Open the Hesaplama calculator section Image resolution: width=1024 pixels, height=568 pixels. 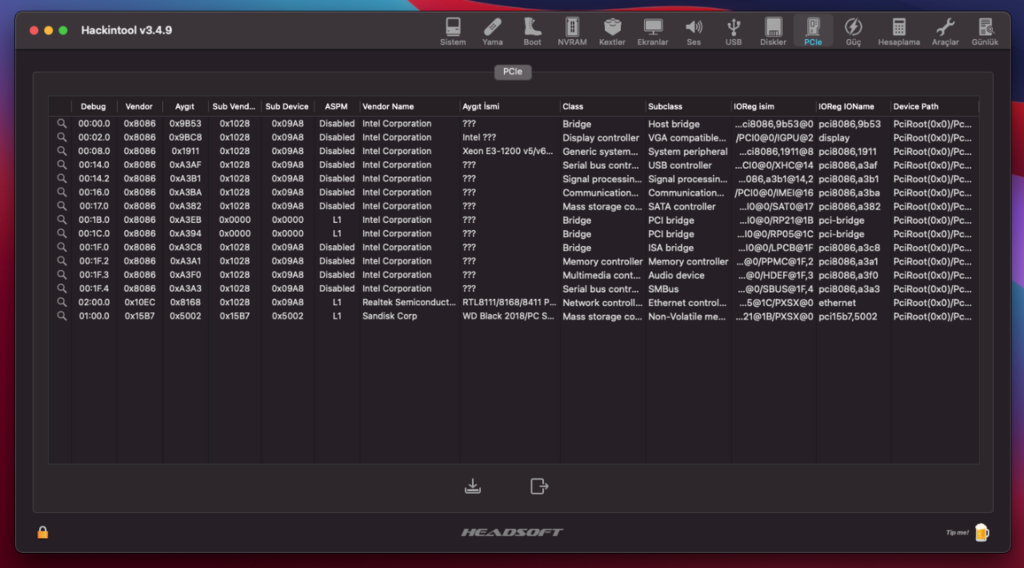[898, 31]
